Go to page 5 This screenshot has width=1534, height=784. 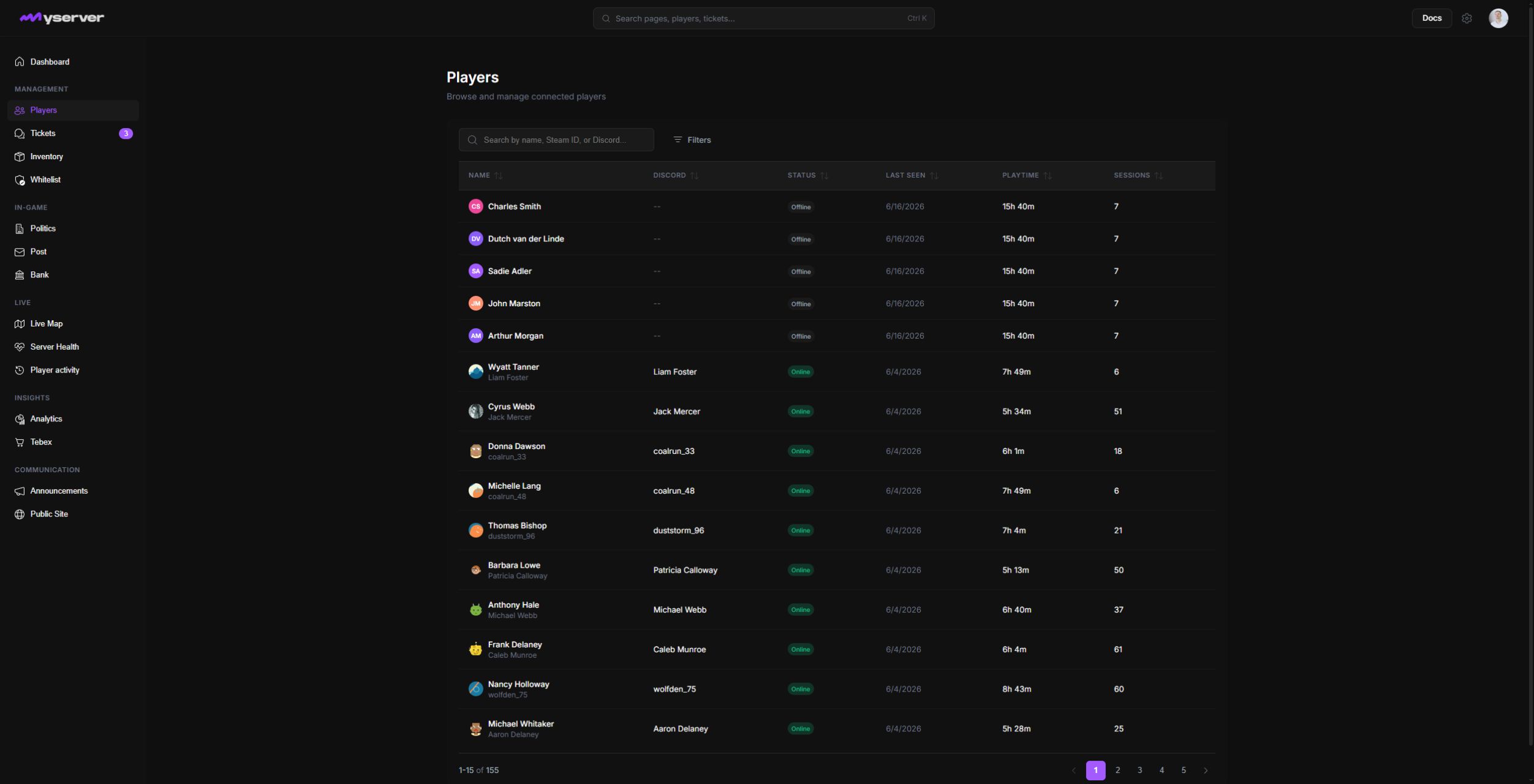click(x=1184, y=771)
